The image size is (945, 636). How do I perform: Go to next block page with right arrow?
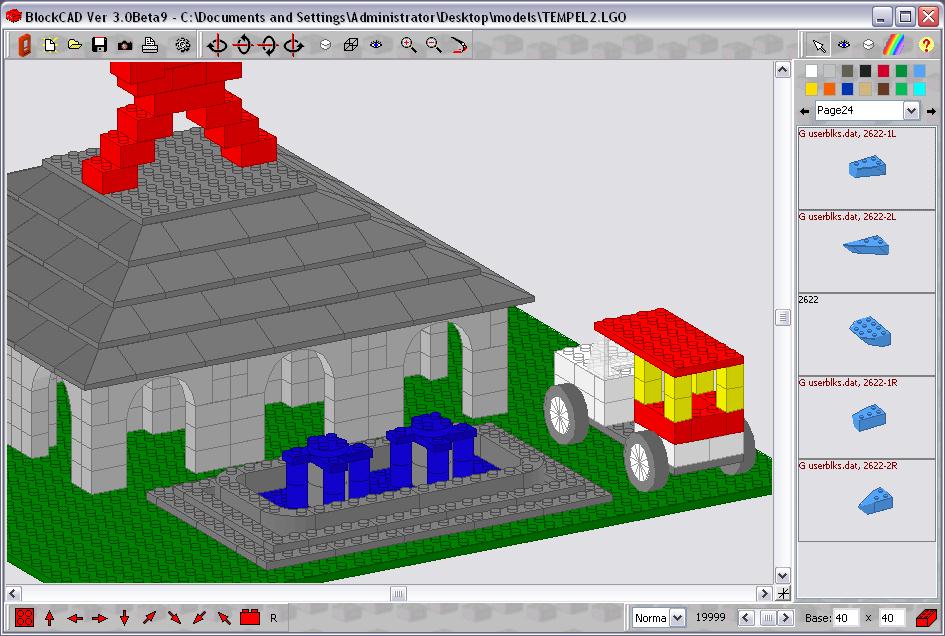(x=931, y=112)
